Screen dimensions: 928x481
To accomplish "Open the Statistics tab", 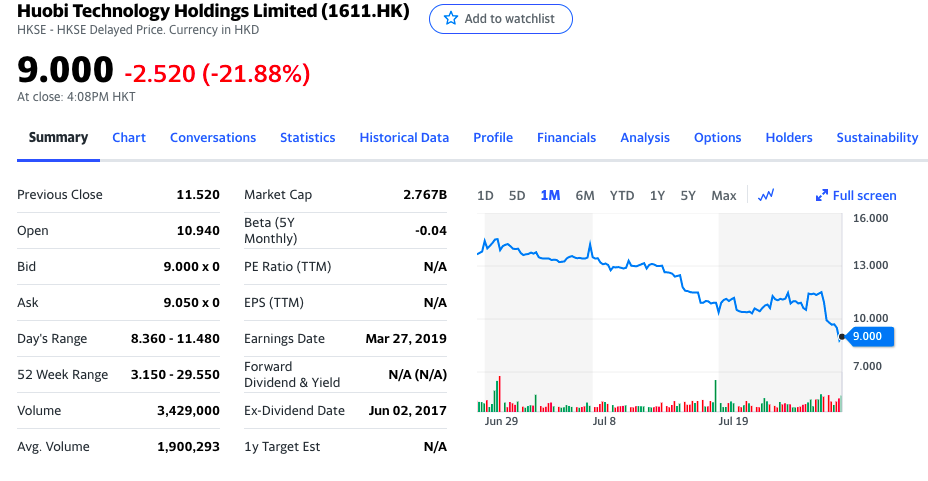I will click(308, 137).
